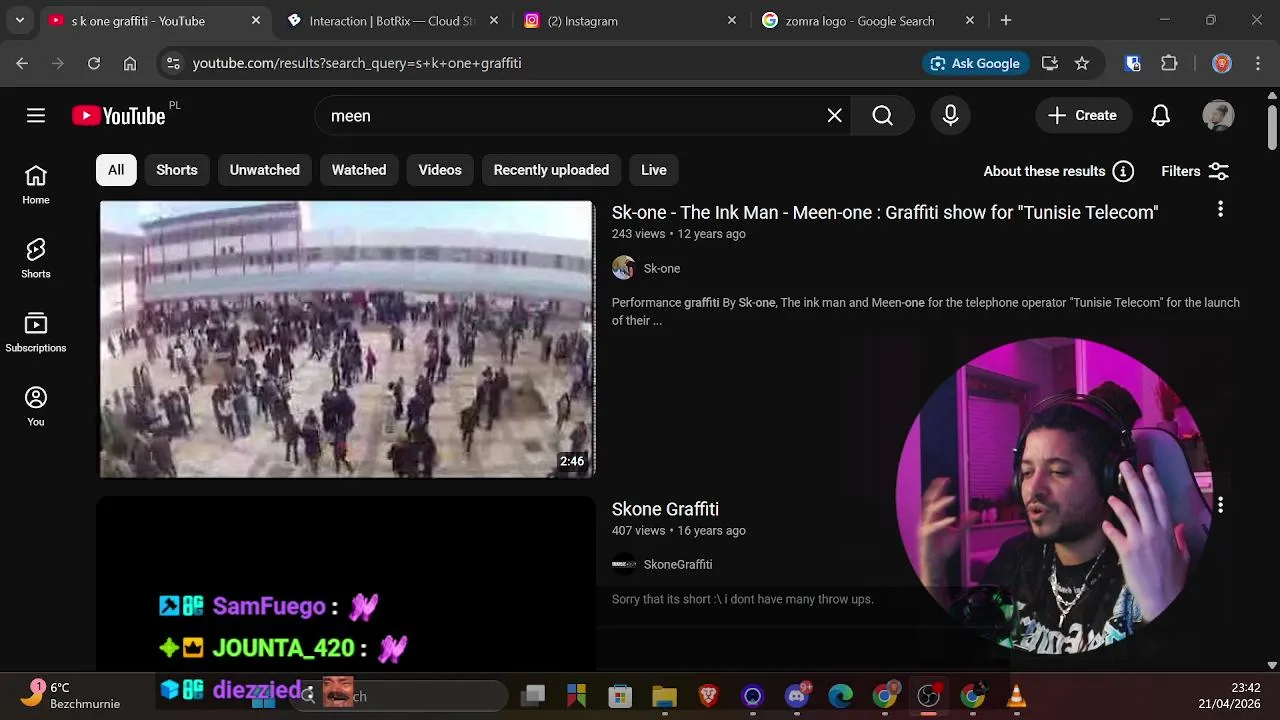The image size is (1280, 720).
Task: Go to Home in sidebar
Action: [36, 185]
